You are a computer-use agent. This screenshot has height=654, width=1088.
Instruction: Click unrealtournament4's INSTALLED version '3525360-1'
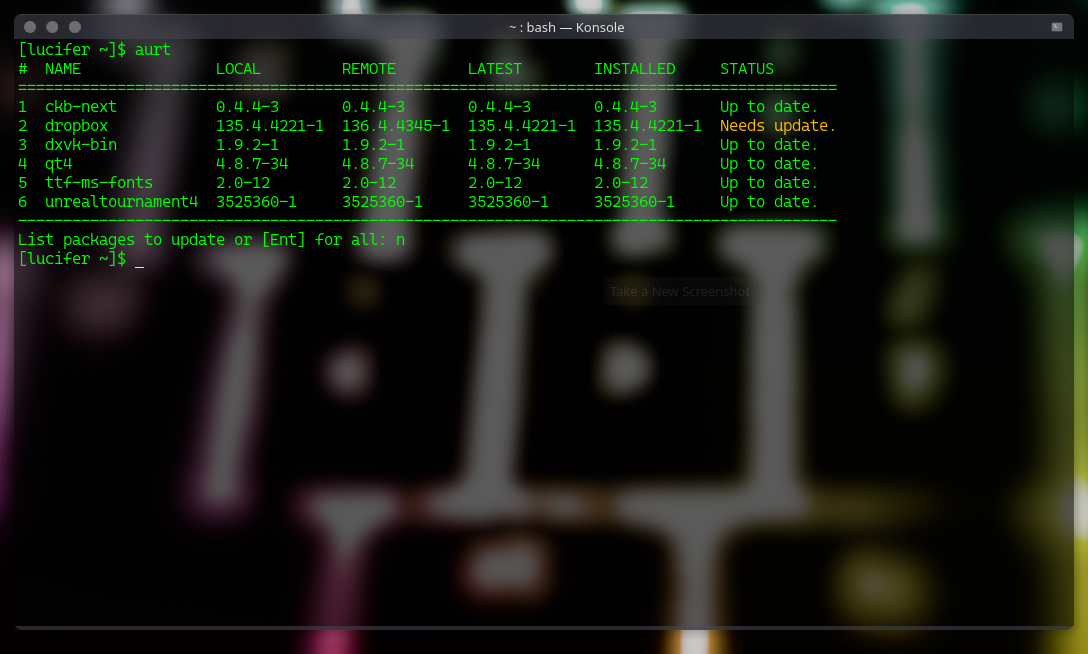click(x=634, y=202)
